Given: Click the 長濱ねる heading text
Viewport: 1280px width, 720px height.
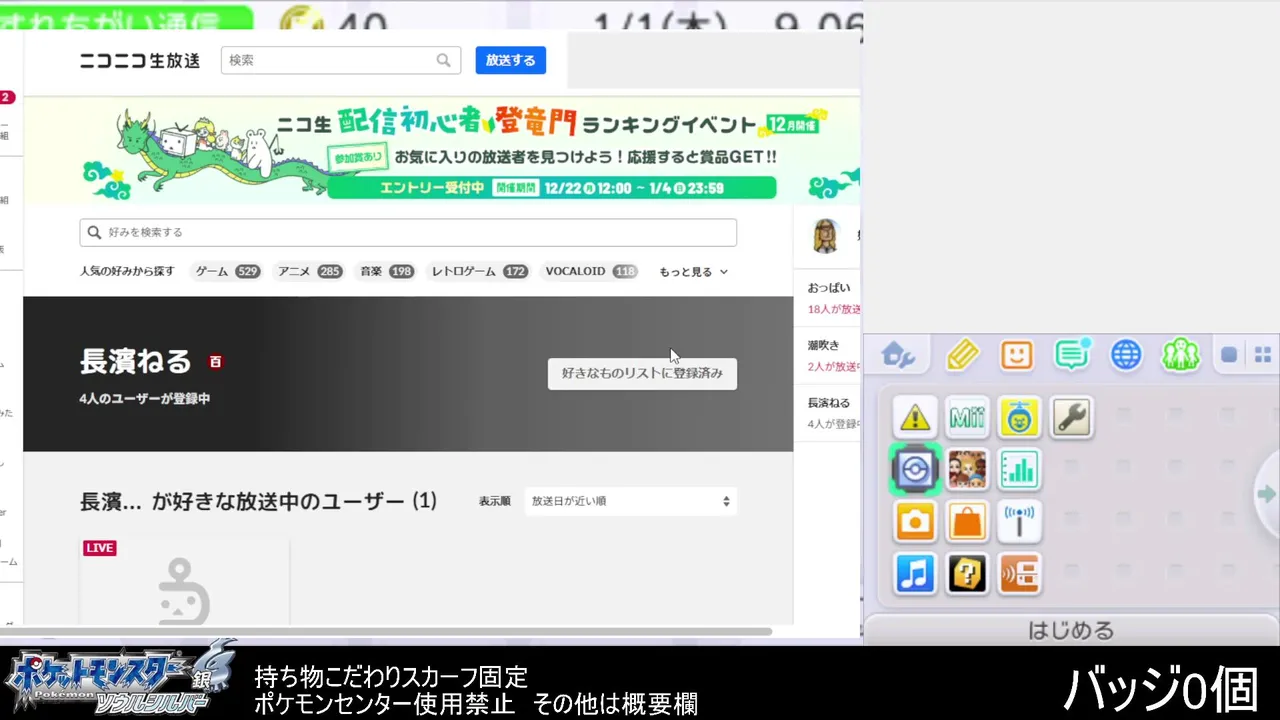Looking at the screenshot, I should (135, 361).
